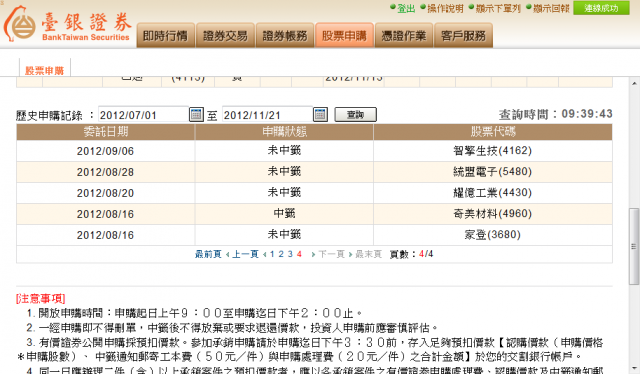The width and height of the screenshot is (640, 374).
Task: Click the start date field 2012/07/01
Action: pos(143,115)
